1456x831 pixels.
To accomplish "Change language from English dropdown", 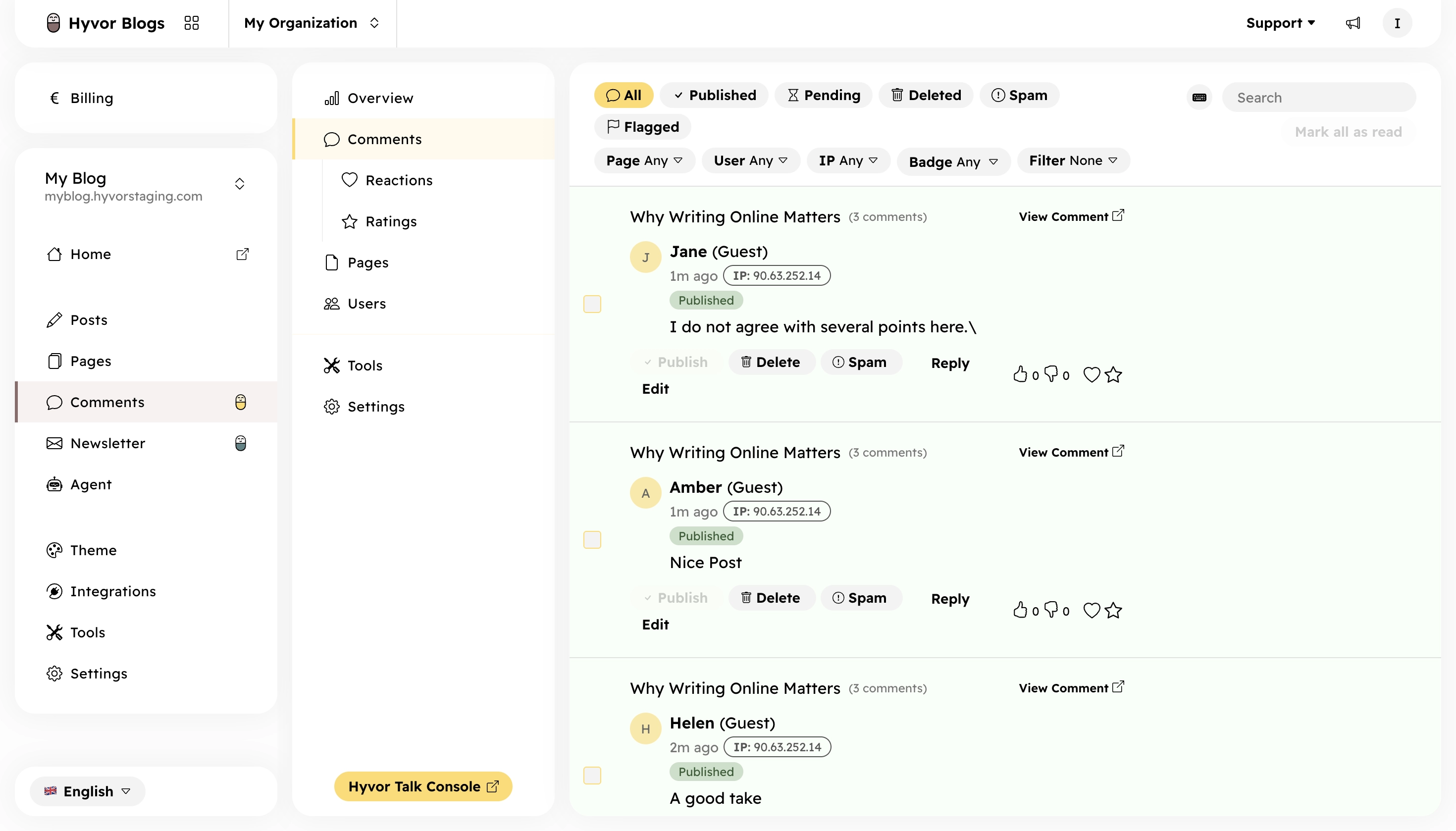I will tap(88, 791).
